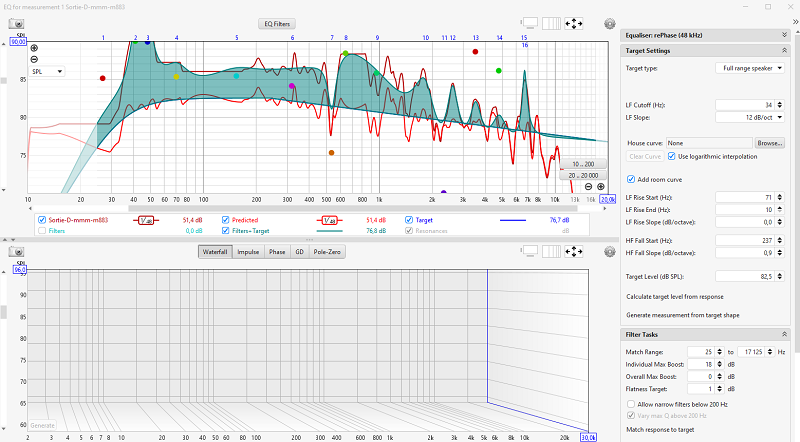Click the teal Filters+Target line colour sample
Screen dimensions: 800x442
point(330,231)
